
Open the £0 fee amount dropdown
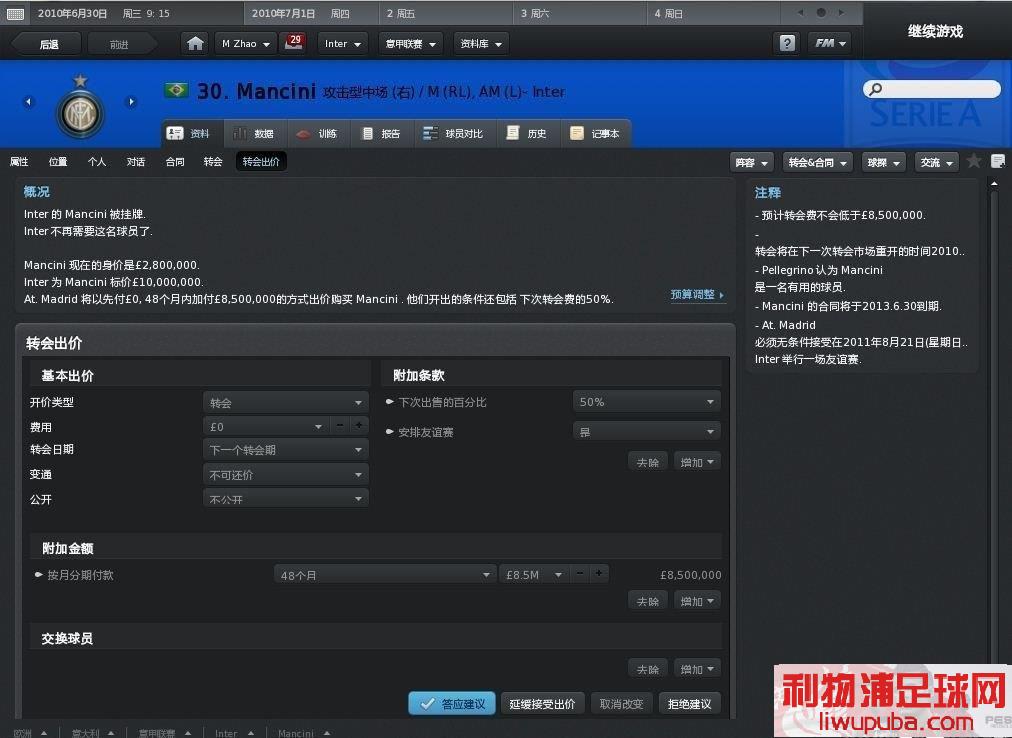pos(267,426)
